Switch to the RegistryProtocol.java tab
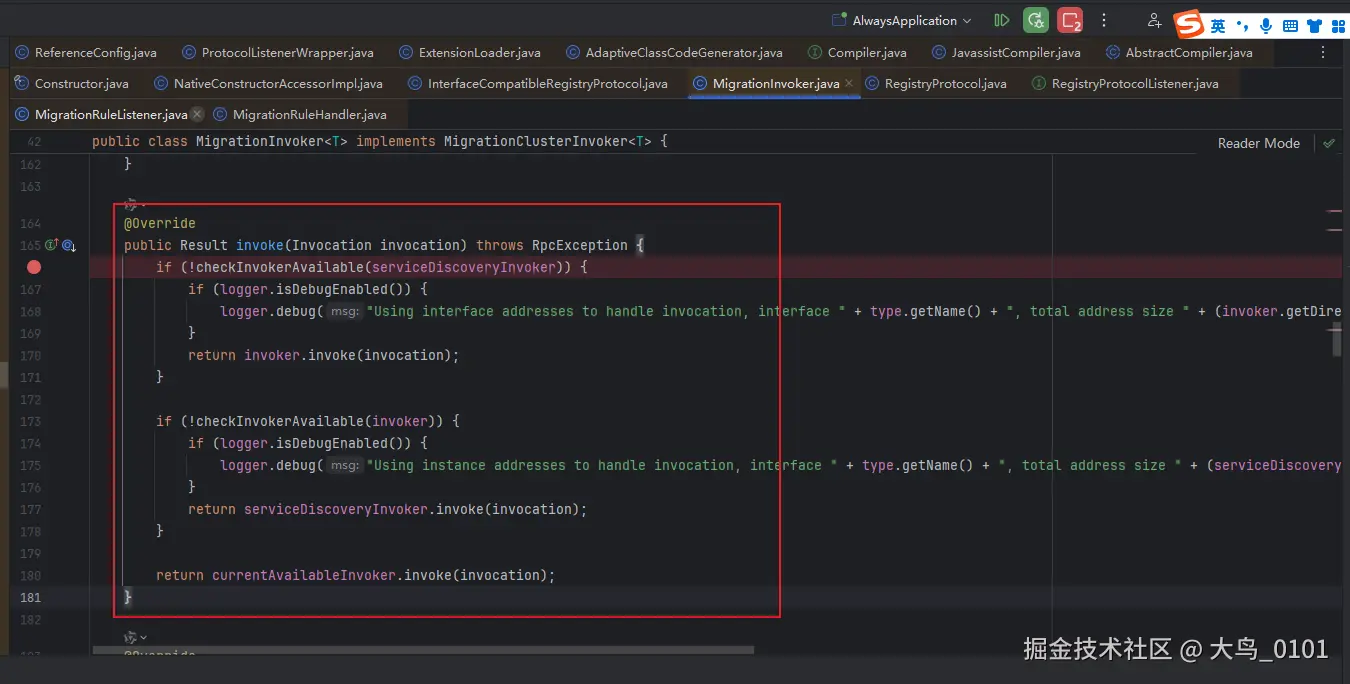 [x=935, y=83]
